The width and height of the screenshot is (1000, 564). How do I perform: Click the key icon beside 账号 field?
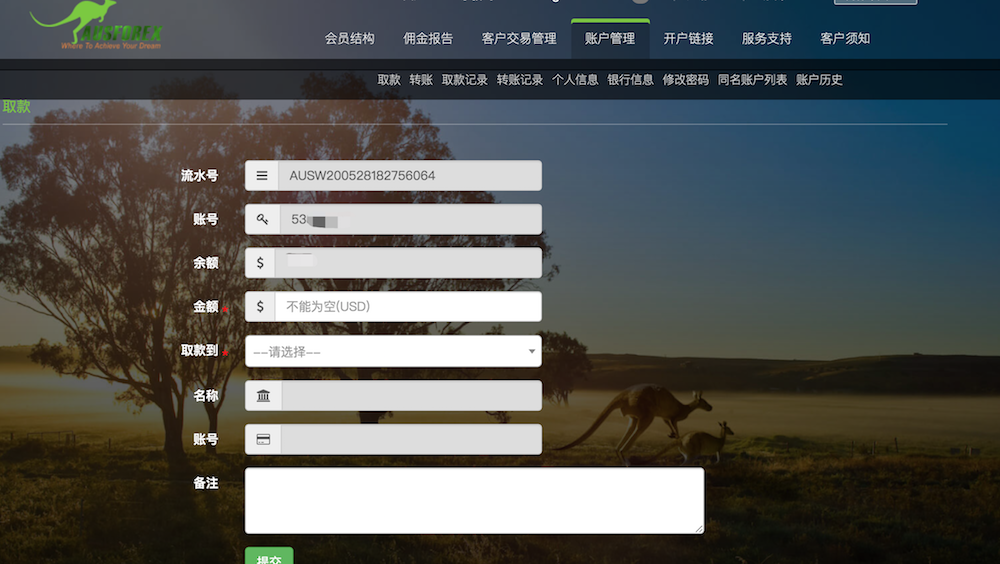pyautogui.click(x=262, y=220)
